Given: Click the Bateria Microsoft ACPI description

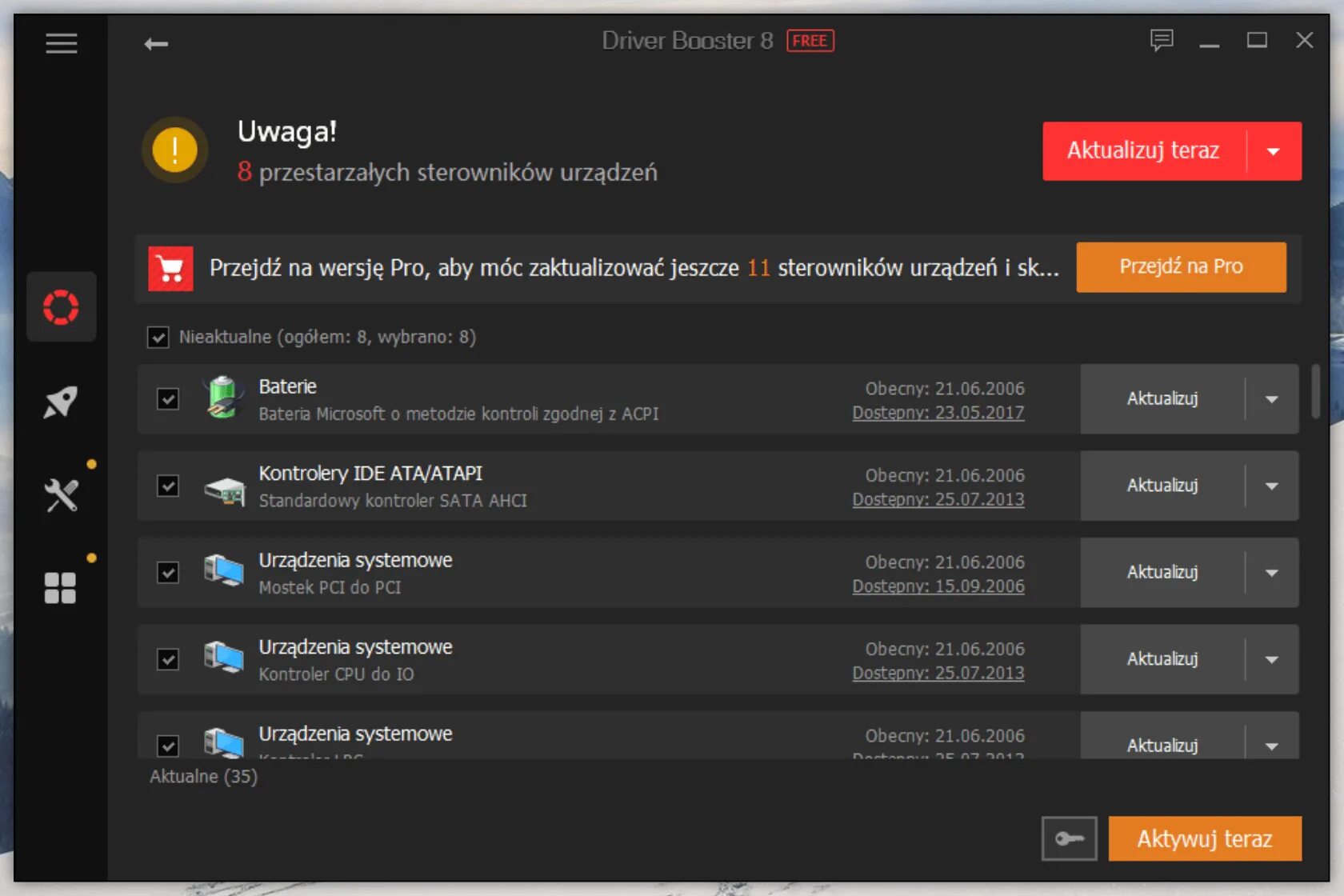Looking at the screenshot, I should [458, 414].
